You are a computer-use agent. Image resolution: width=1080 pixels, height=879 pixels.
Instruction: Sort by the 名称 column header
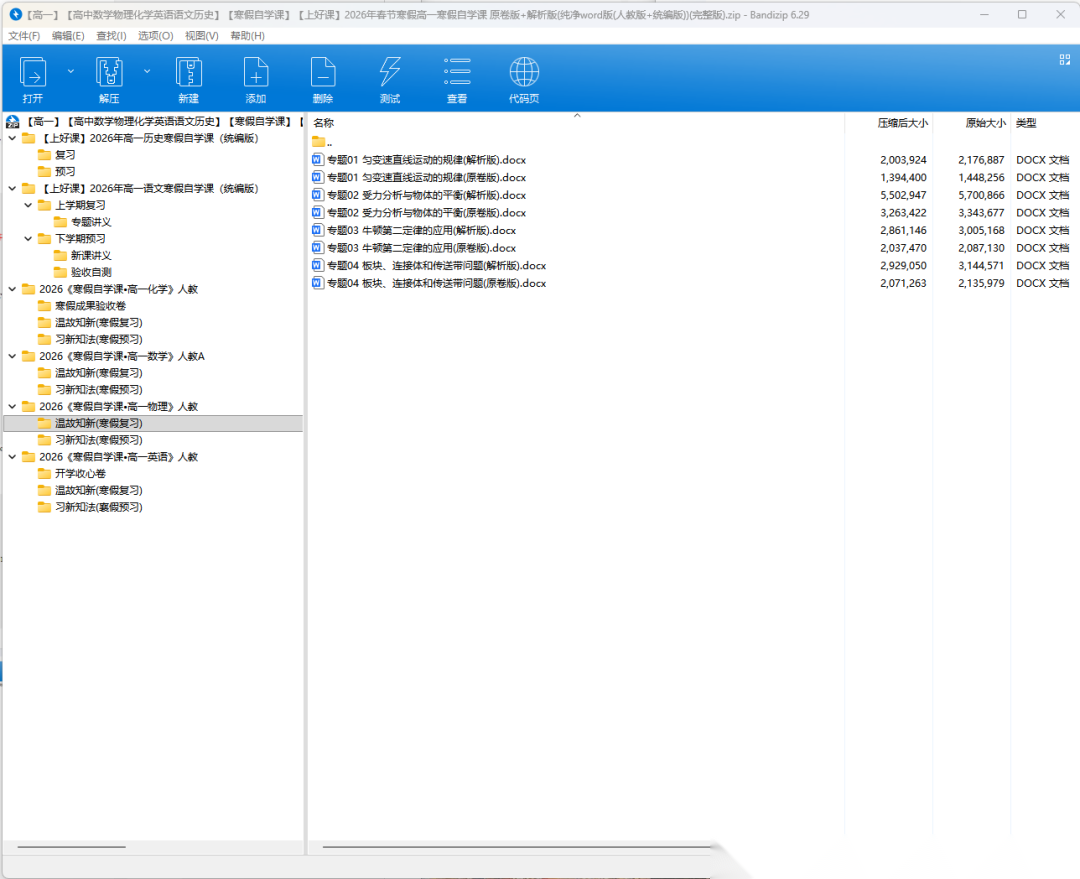click(x=323, y=123)
